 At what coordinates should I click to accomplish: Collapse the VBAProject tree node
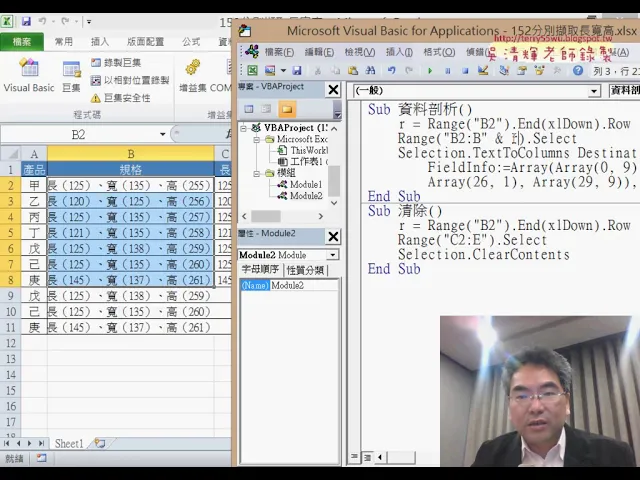pos(243,128)
